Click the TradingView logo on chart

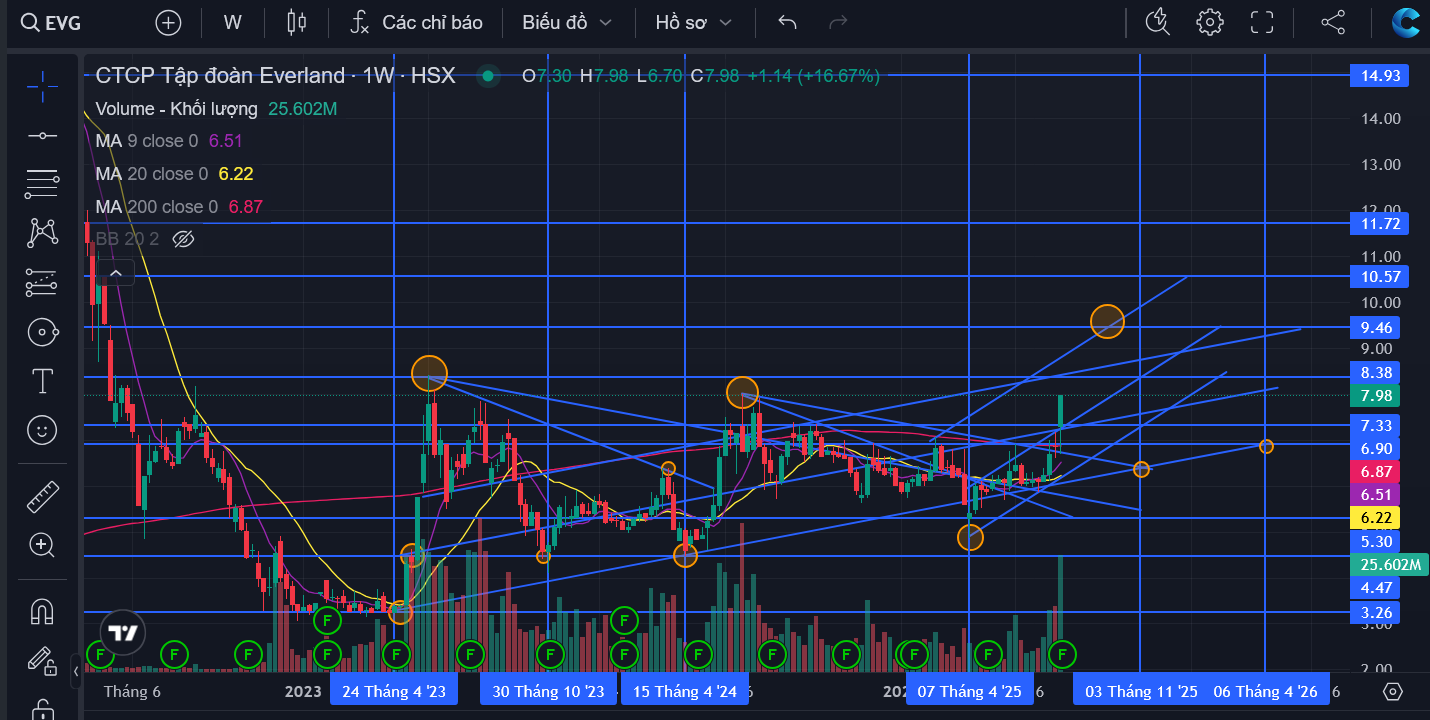coord(122,632)
